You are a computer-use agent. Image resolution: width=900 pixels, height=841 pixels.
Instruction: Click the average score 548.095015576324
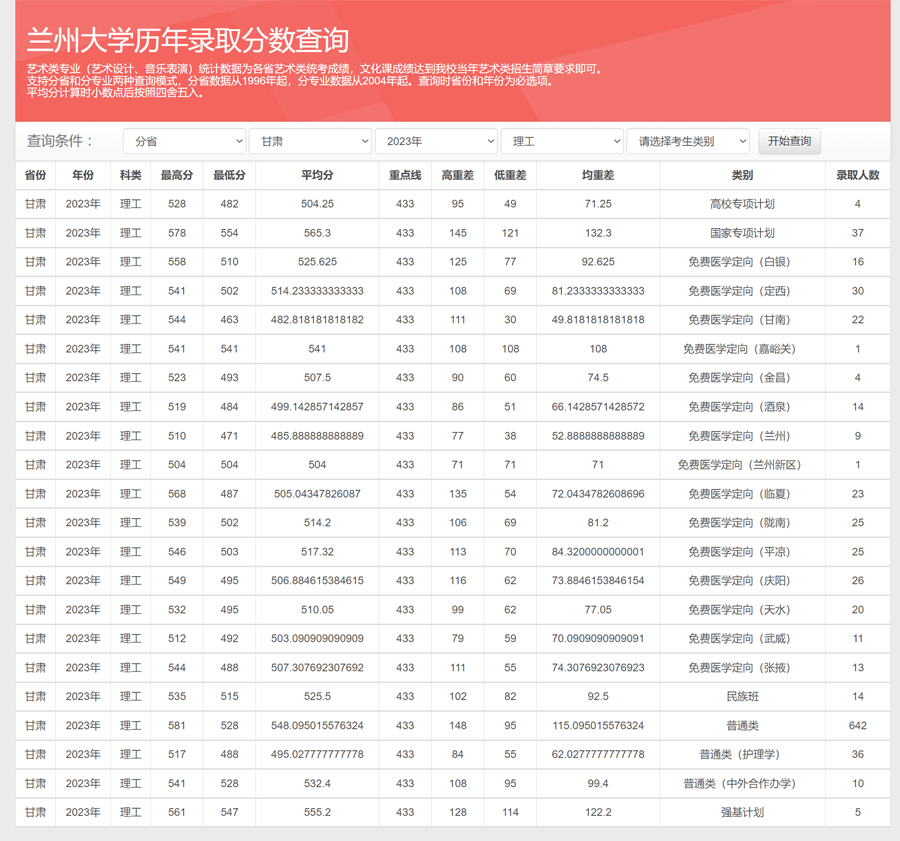point(317,726)
